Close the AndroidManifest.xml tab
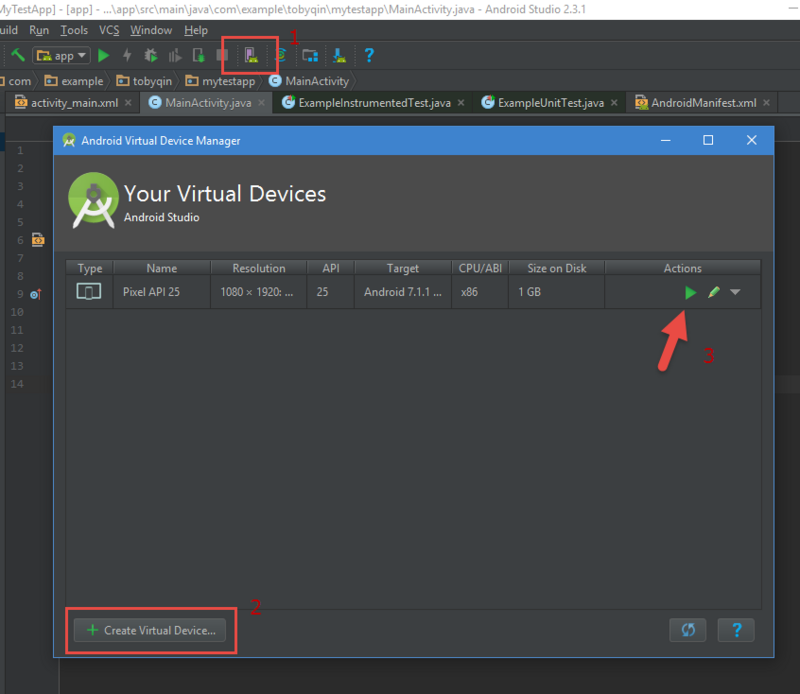The image size is (800, 694). pyautogui.click(x=766, y=103)
